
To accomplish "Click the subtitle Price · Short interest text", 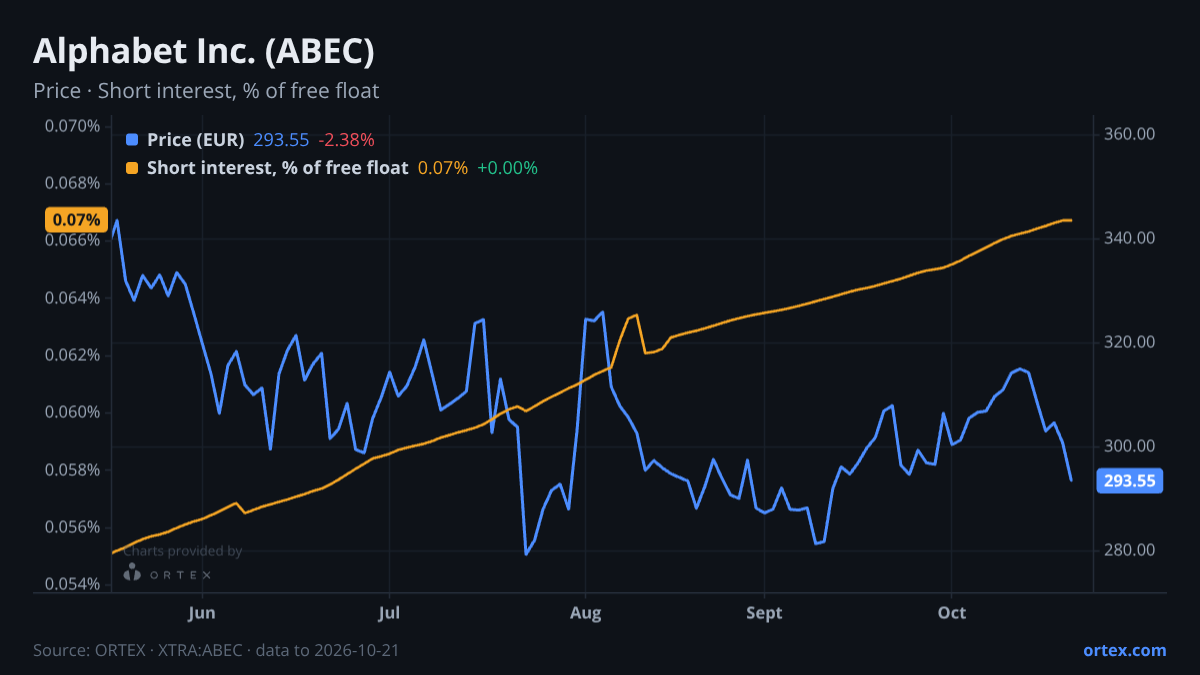I will tap(206, 91).
